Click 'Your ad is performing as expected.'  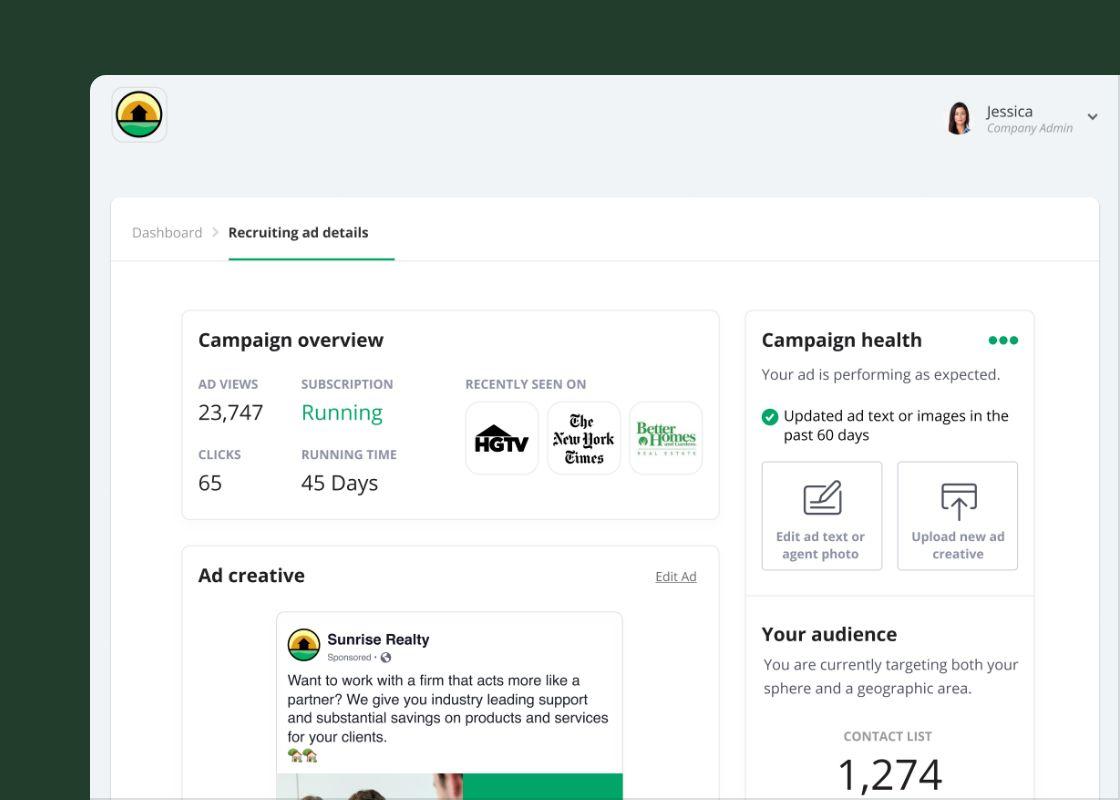point(881,374)
